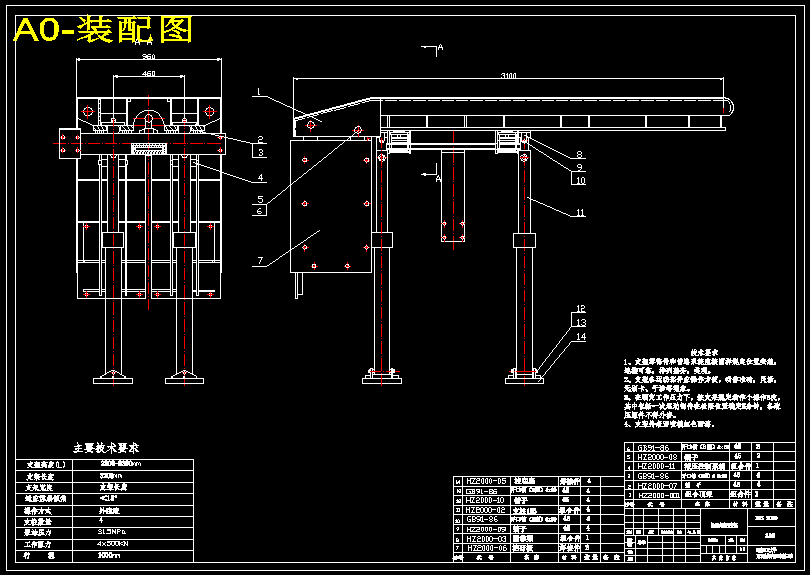This screenshot has height=575, width=810.
Task: Click the HZB000-02 parts list cell
Action: (486, 510)
